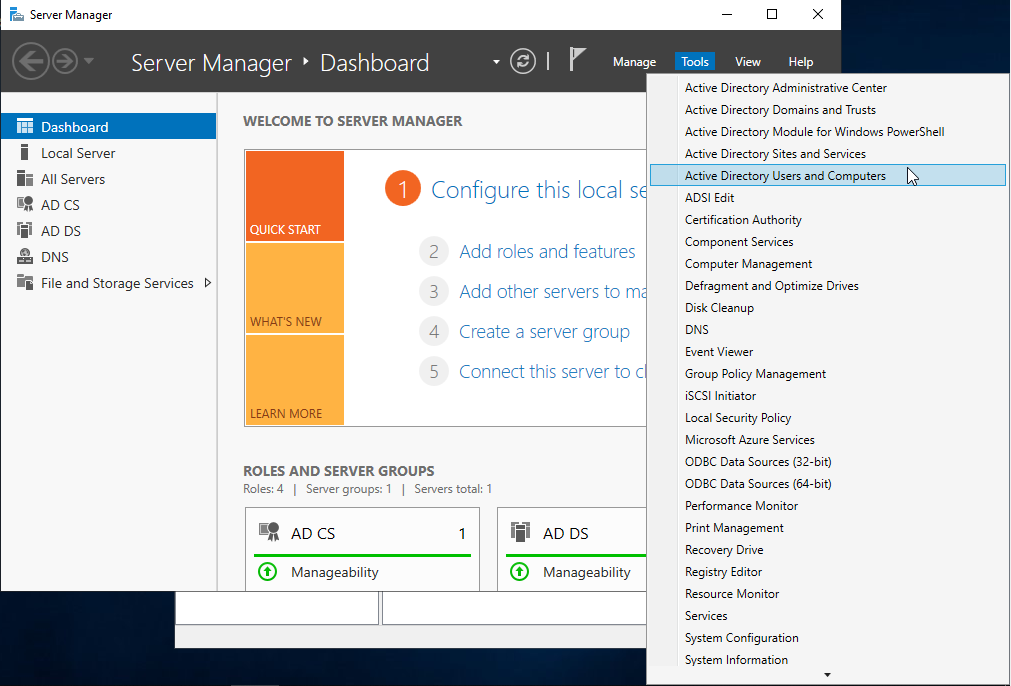
Task: Click the refresh dashboard icon
Action: click(x=523, y=61)
